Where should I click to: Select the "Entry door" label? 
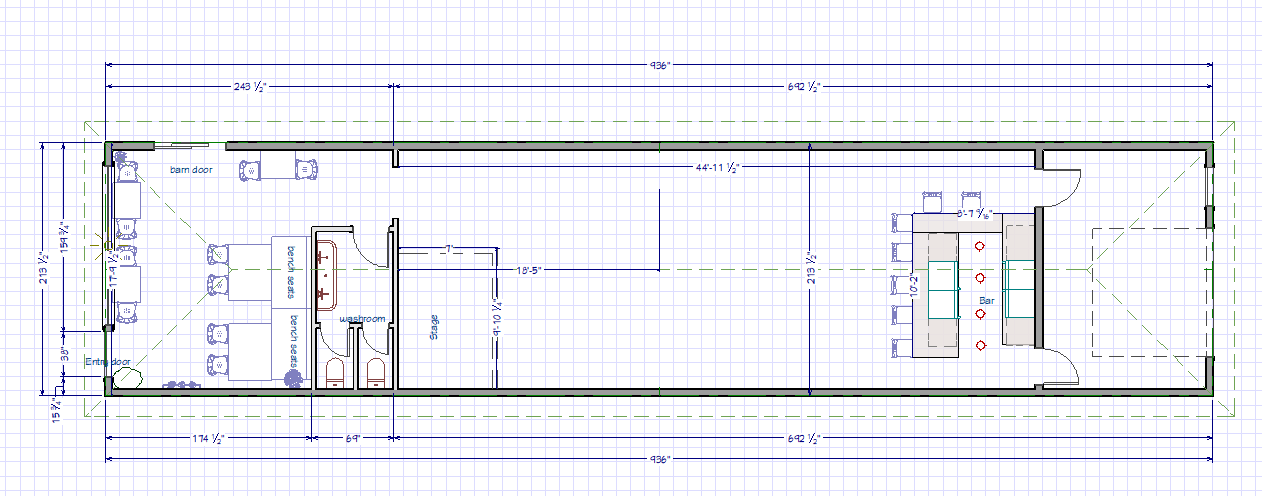click(x=108, y=362)
